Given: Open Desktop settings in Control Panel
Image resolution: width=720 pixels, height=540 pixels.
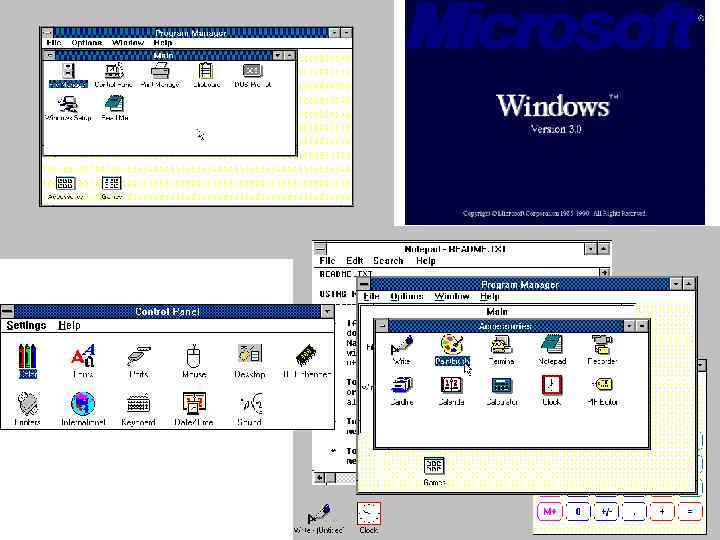Looking at the screenshot, I should [249, 361].
